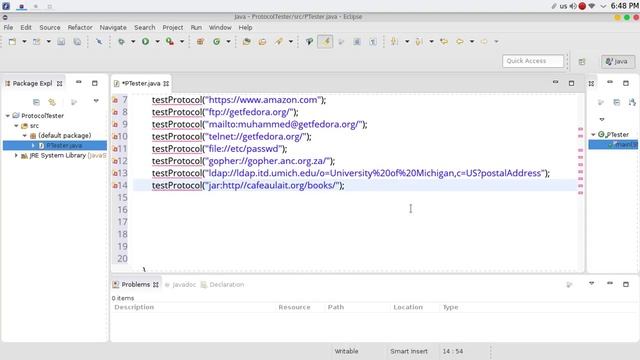Click in the Quick Access field
The height and width of the screenshot is (360, 640).
[533, 61]
